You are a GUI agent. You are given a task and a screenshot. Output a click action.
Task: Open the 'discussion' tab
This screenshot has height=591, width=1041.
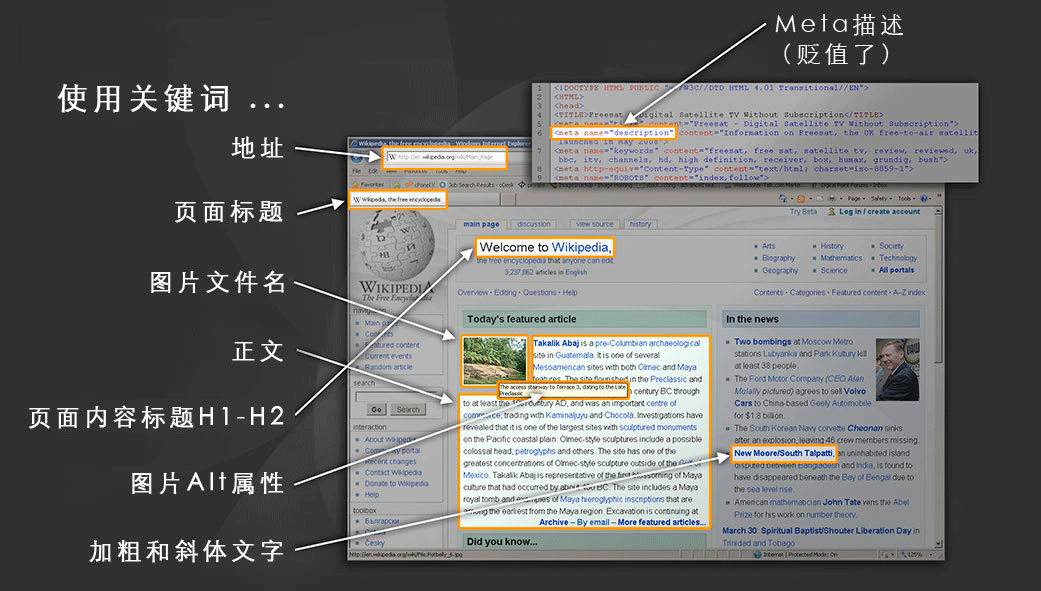click(534, 224)
